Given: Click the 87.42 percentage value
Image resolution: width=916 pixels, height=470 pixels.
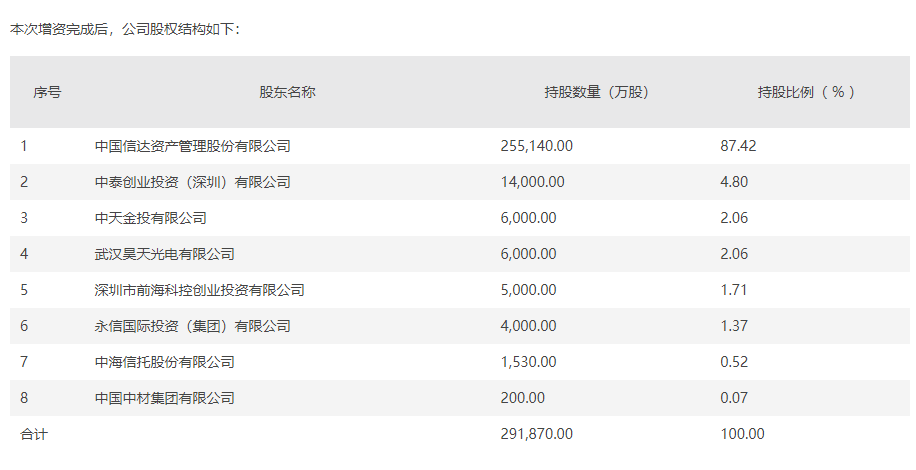Looking at the screenshot, I should click(x=738, y=146).
